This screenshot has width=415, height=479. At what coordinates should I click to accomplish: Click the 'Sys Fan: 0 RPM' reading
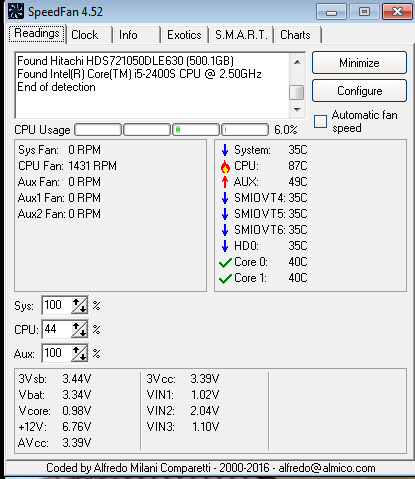coord(59,150)
